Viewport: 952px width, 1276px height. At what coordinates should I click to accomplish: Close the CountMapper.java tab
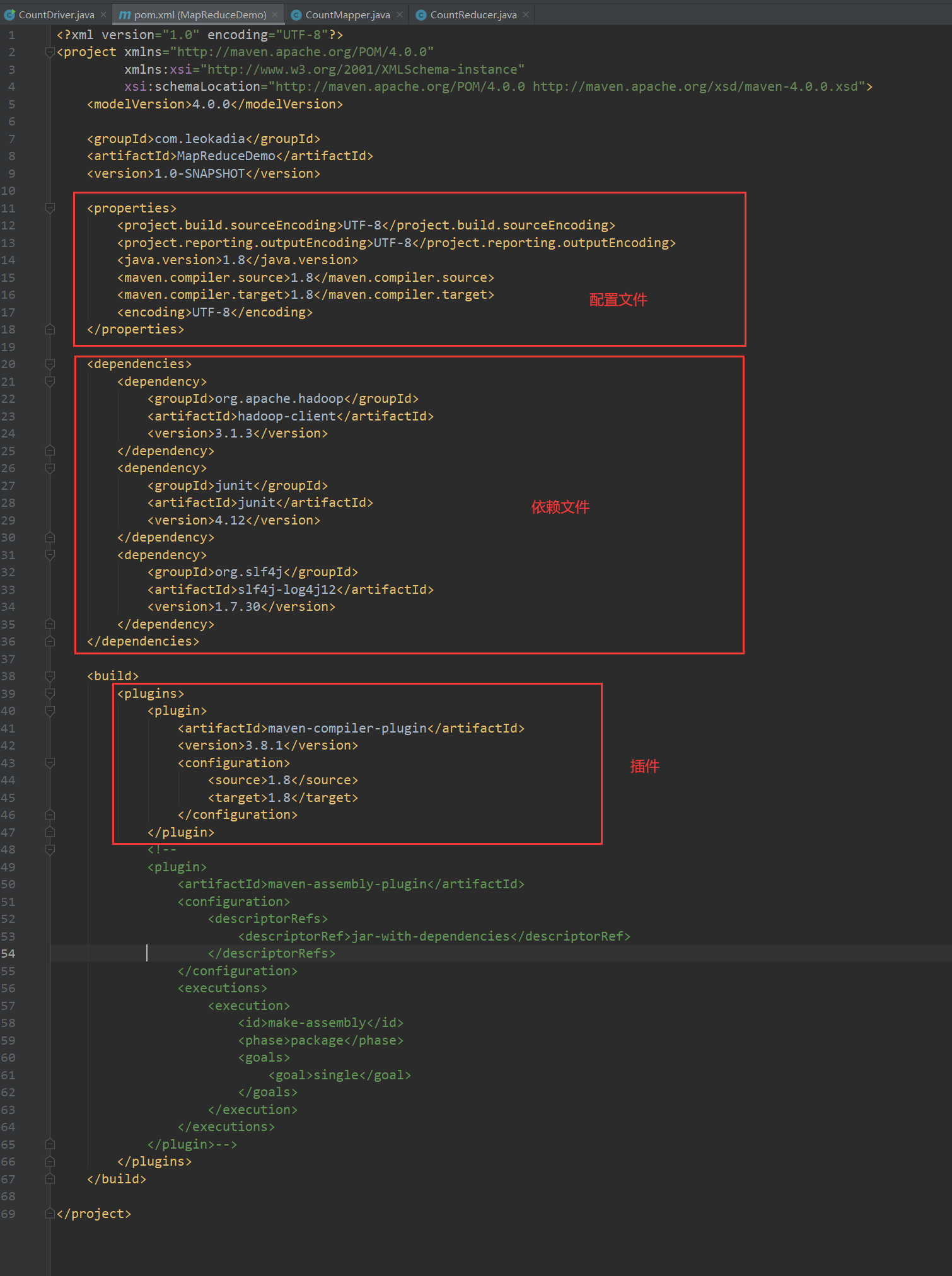[x=400, y=14]
